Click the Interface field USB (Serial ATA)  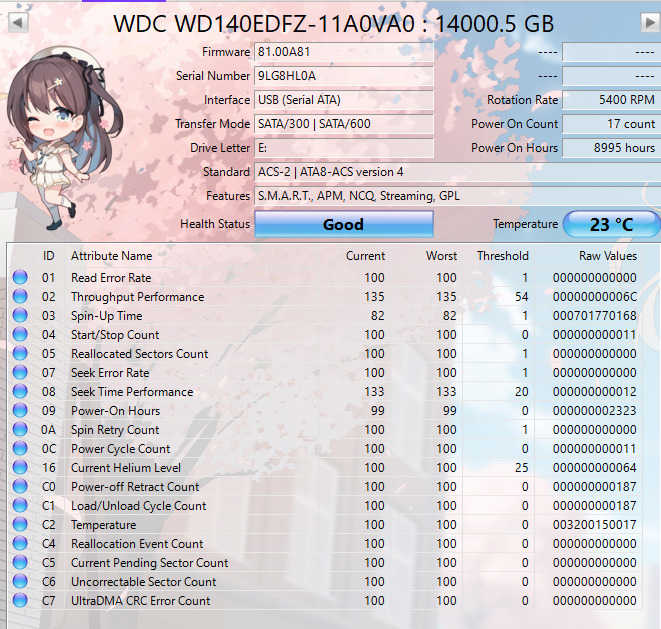tap(344, 100)
